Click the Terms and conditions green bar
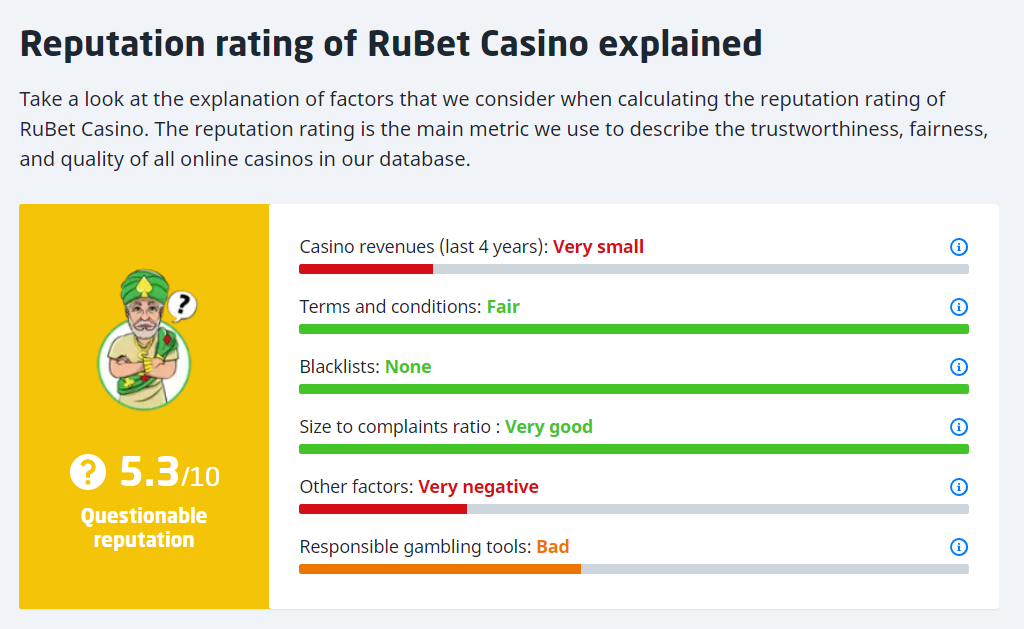This screenshot has width=1024, height=629. click(633, 329)
